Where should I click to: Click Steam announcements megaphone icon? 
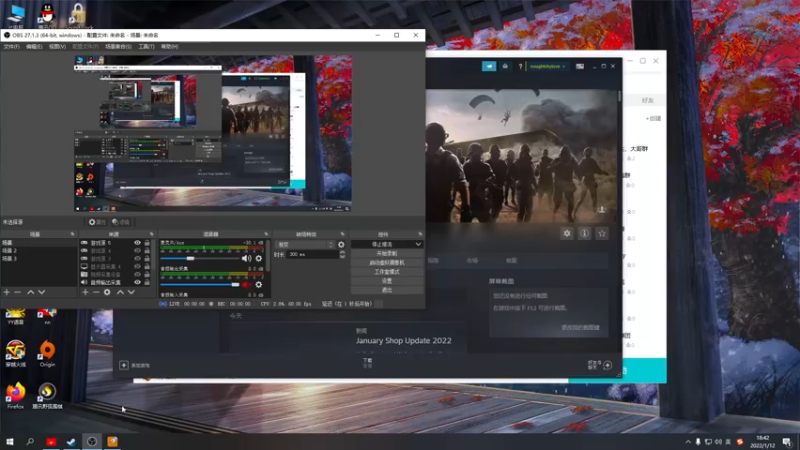(x=489, y=66)
